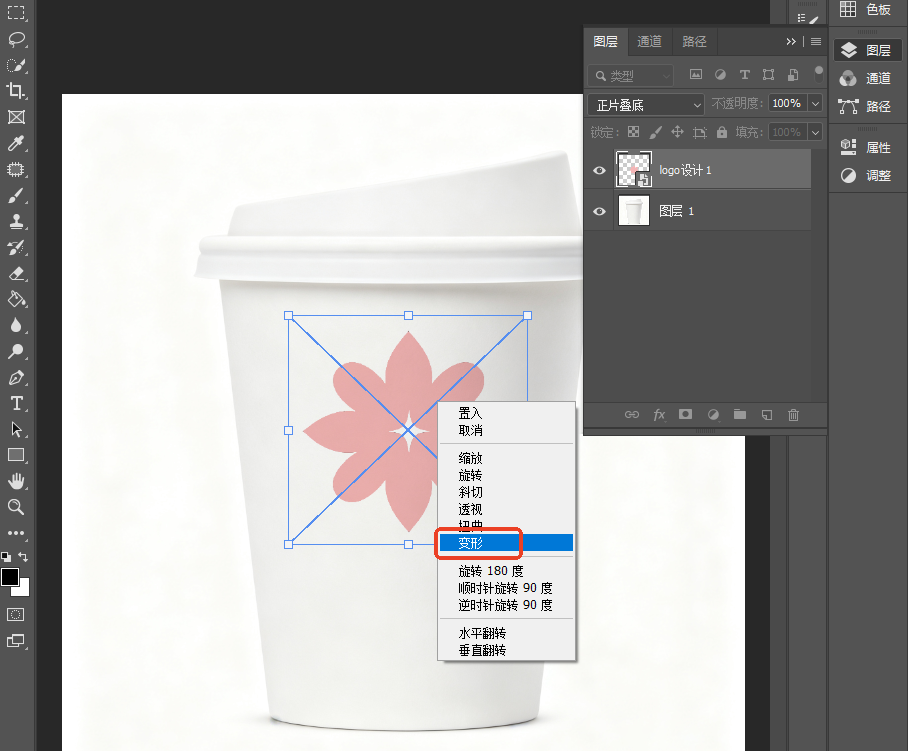
Task: Select the Pen tool
Action: click(16, 378)
